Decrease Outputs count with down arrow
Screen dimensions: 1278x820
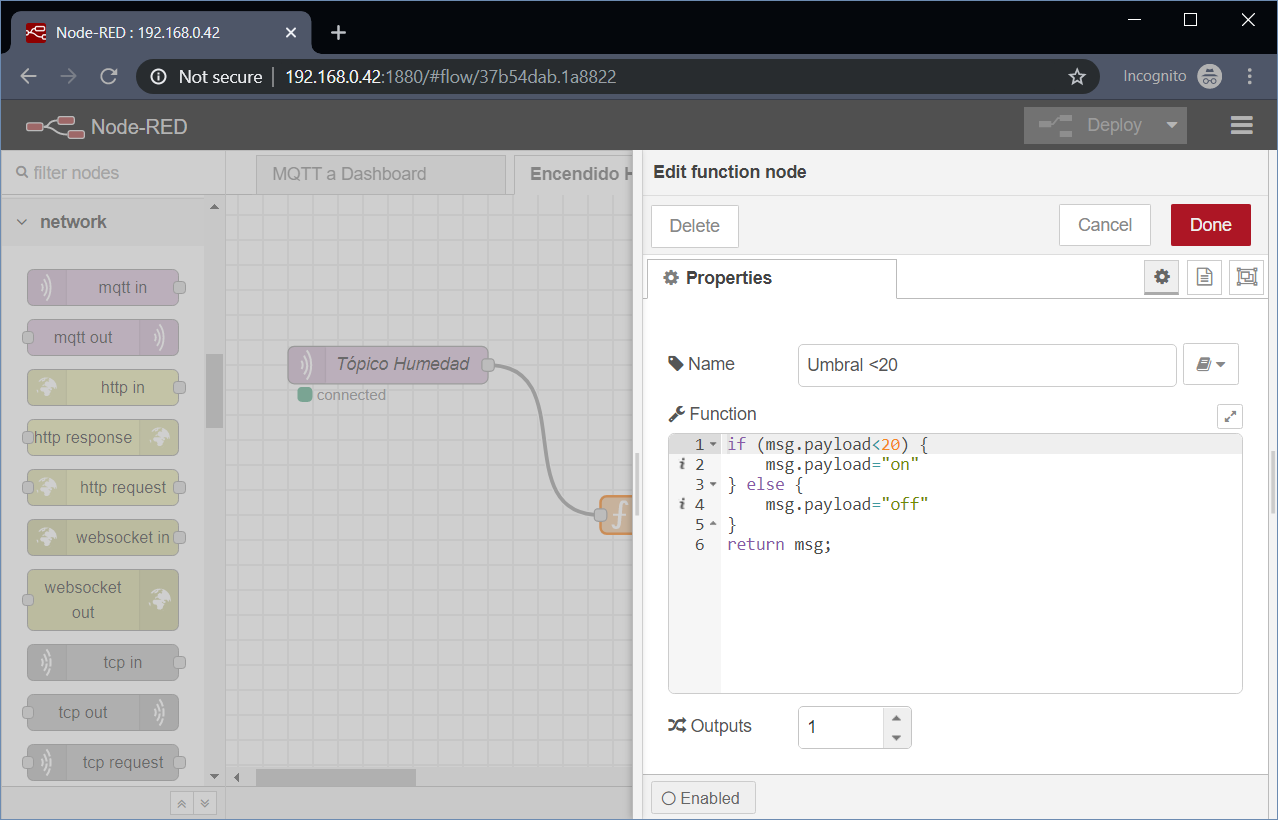pos(896,738)
